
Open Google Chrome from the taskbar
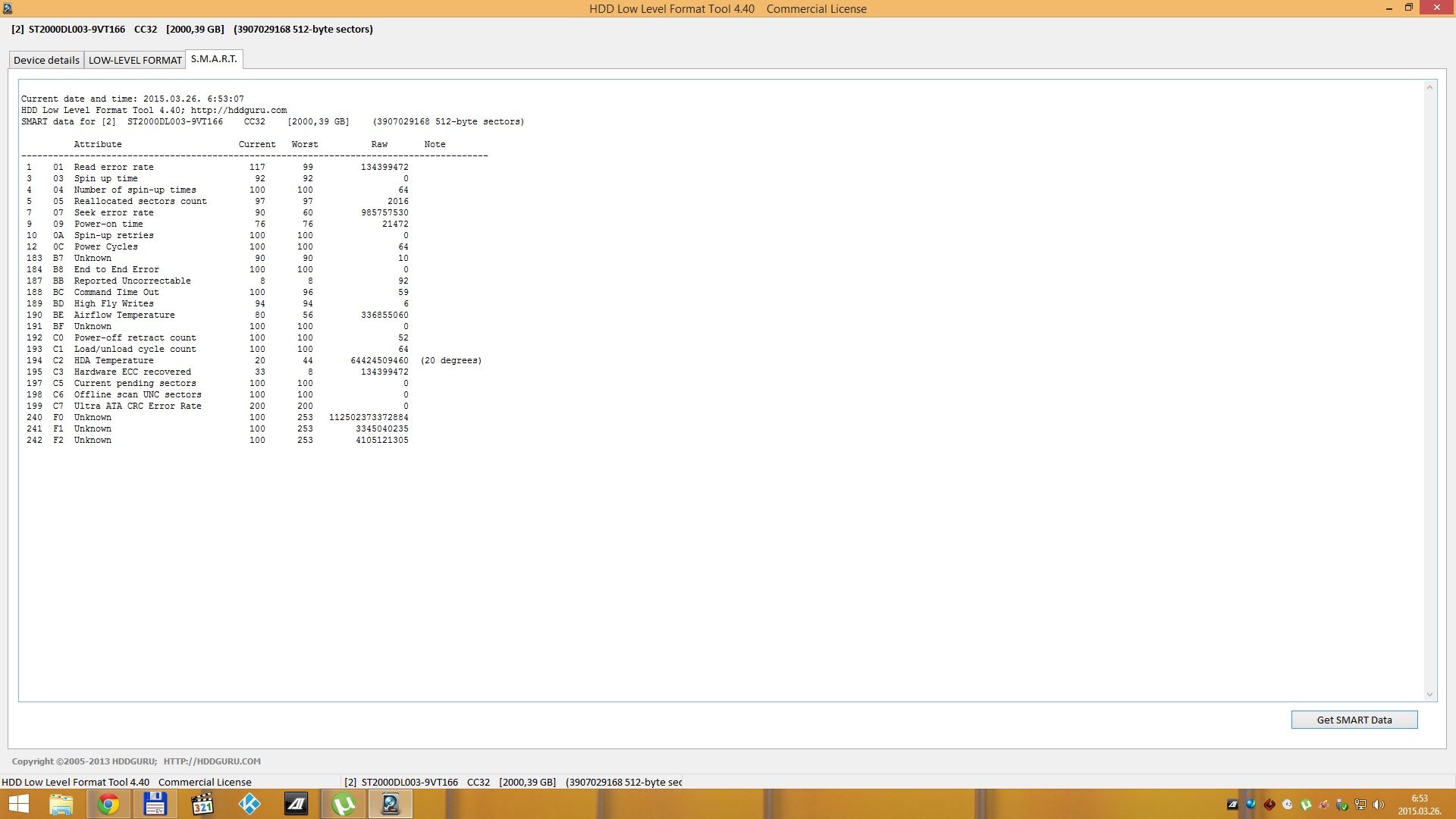coord(108,804)
